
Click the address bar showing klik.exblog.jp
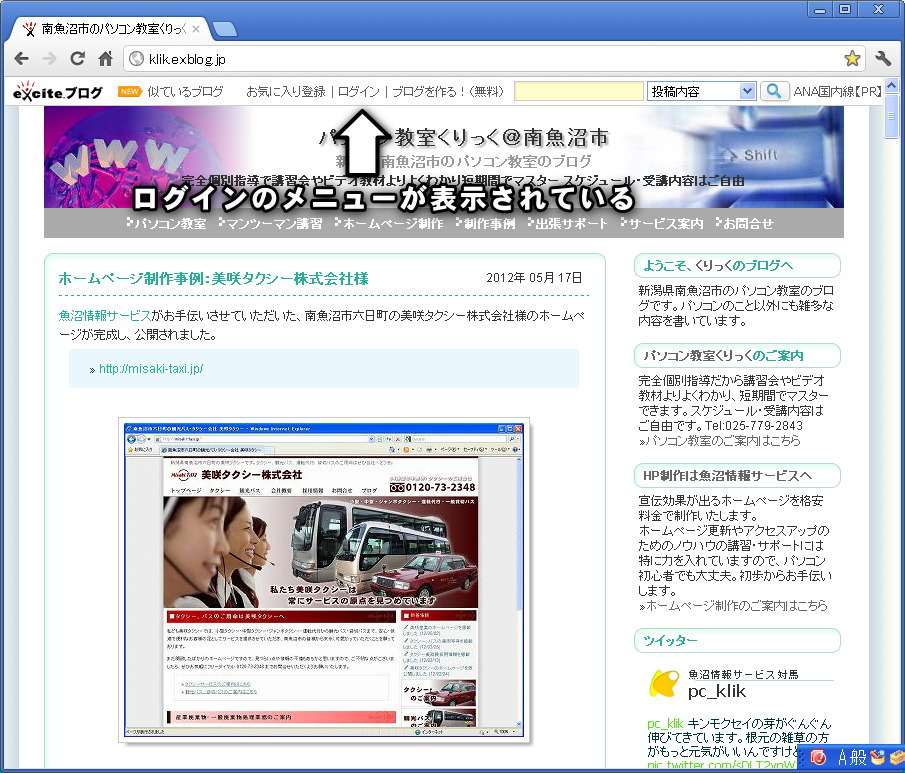click(x=493, y=58)
